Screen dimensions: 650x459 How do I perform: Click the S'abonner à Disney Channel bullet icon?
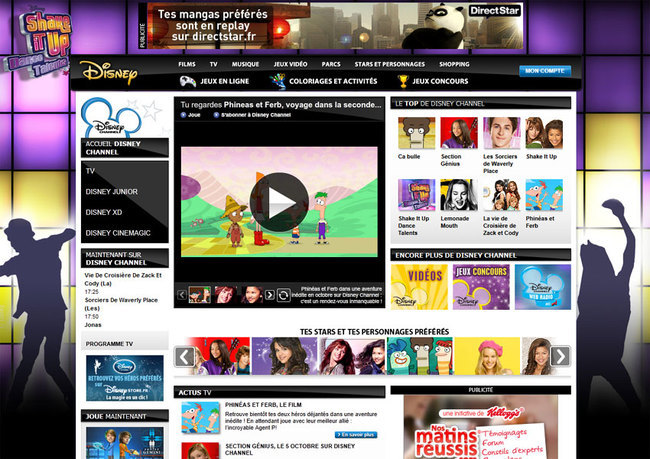tap(216, 115)
